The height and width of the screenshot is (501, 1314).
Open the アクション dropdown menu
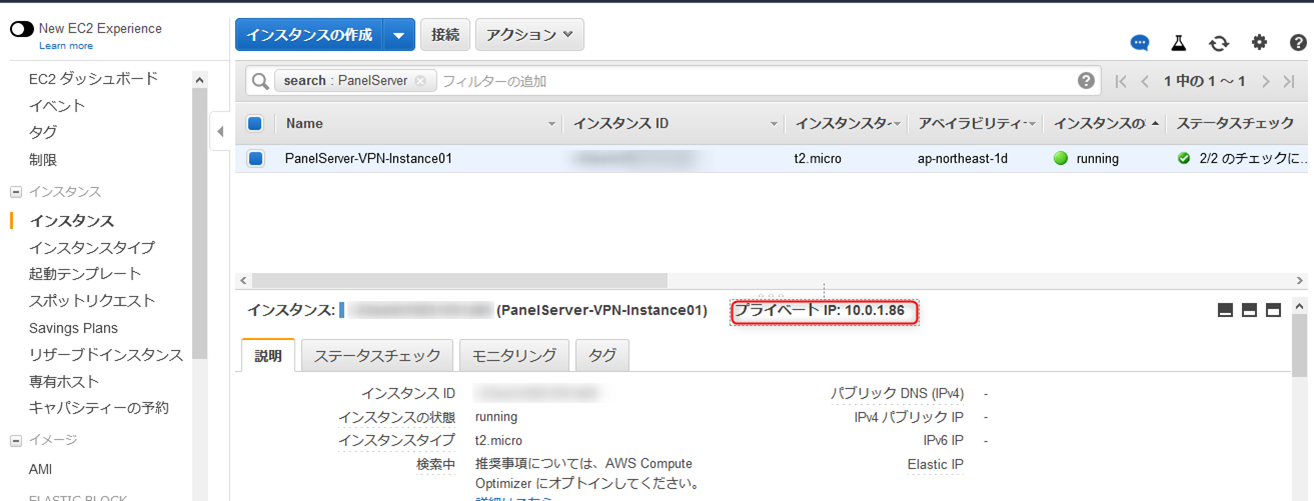click(529, 35)
